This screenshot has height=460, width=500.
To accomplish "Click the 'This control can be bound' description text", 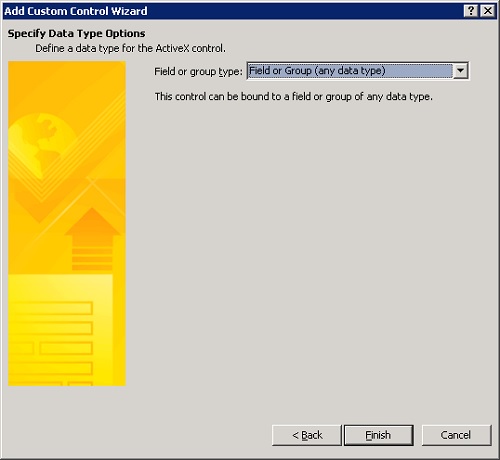I will [x=293, y=97].
